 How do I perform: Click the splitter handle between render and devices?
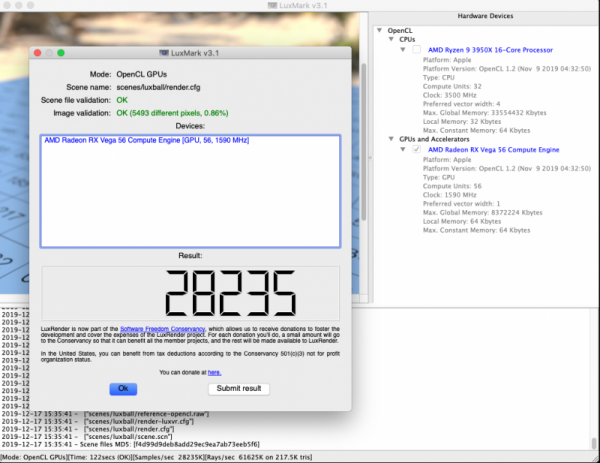pyautogui.click(x=370, y=157)
